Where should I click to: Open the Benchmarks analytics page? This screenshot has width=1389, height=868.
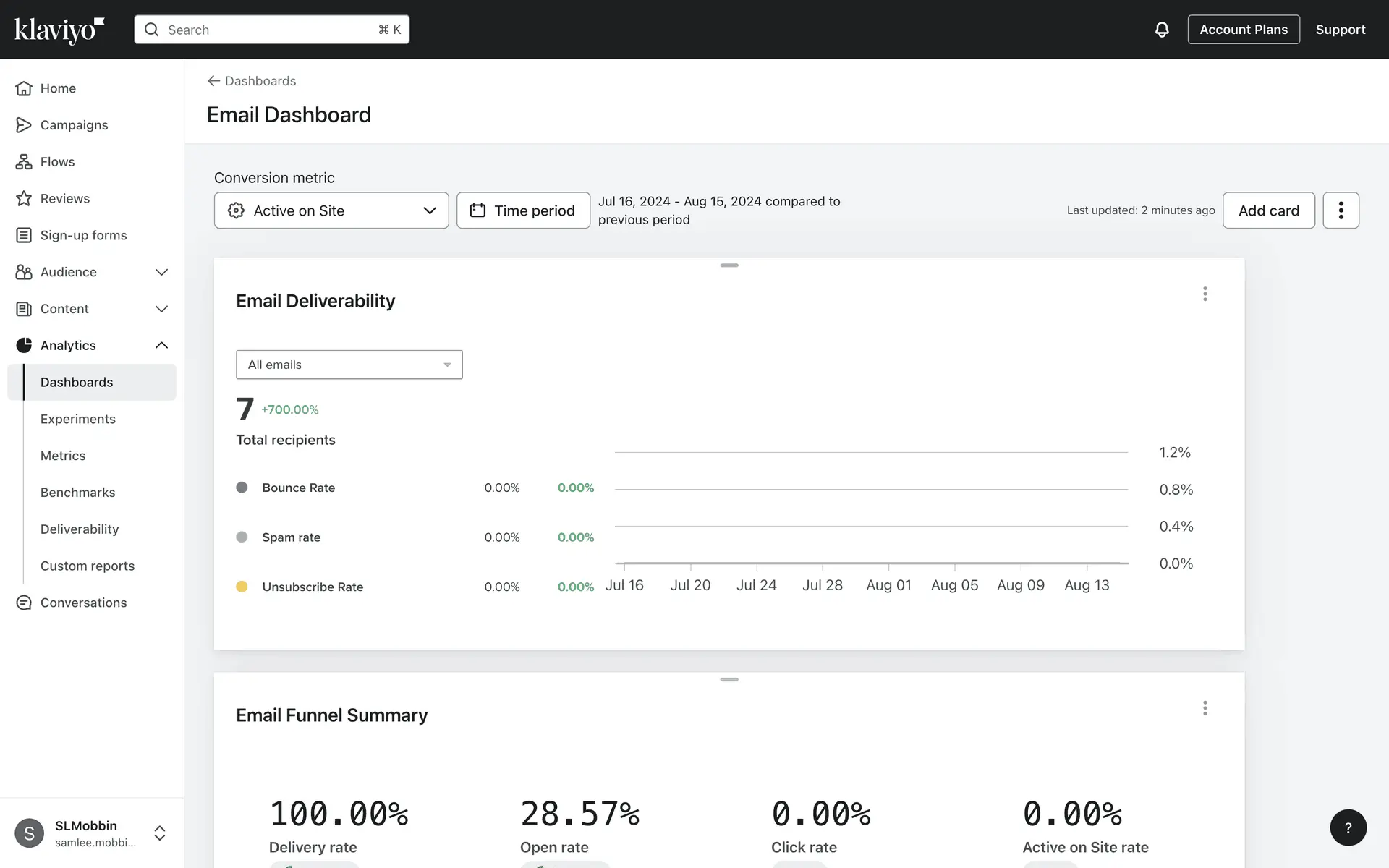(78, 493)
